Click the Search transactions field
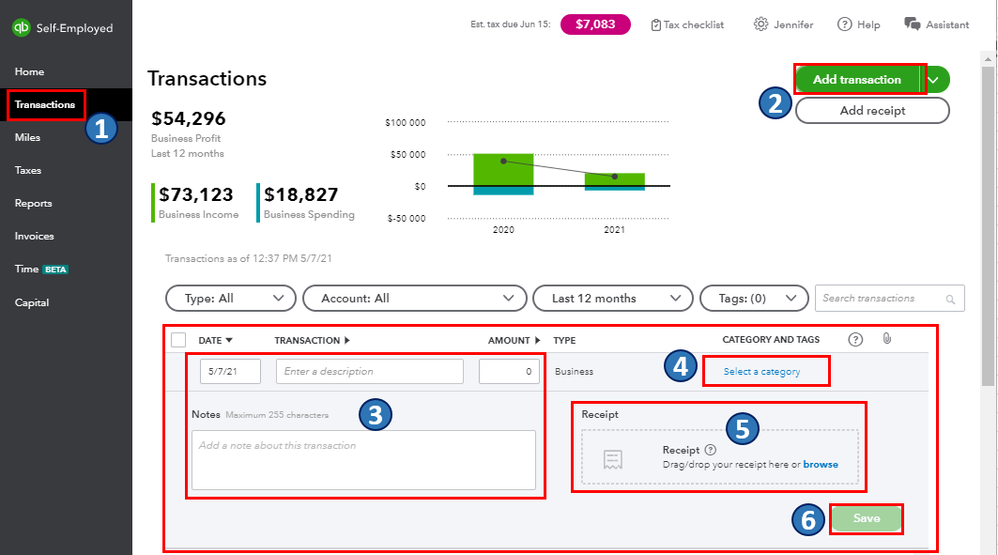 [890, 299]
